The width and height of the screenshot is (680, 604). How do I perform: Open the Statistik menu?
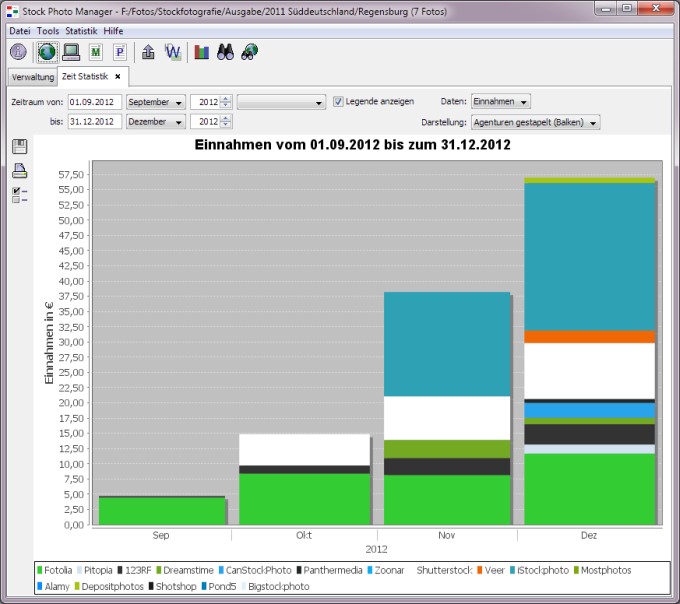[81, 31]
